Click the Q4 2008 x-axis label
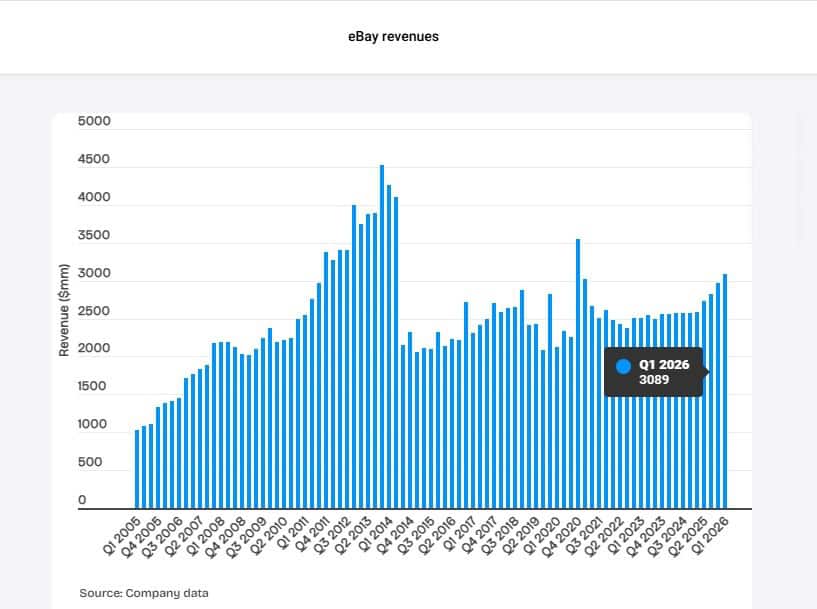The height and width of the screenshot is (609, 817). [226, 537]
